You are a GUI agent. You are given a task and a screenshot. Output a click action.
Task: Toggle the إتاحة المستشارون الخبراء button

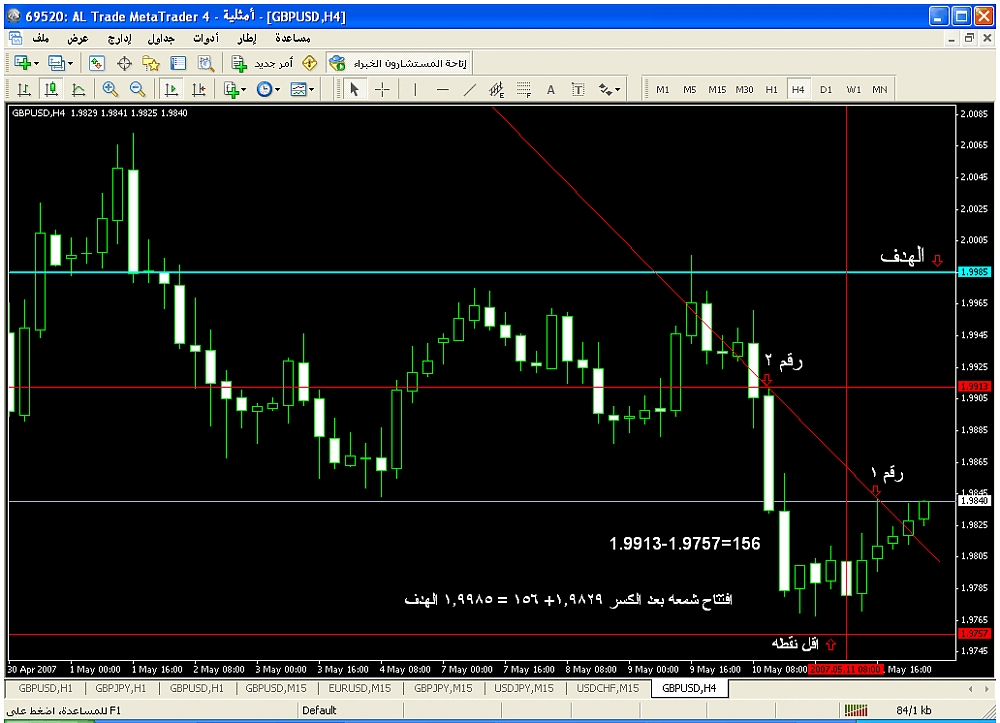399,63
